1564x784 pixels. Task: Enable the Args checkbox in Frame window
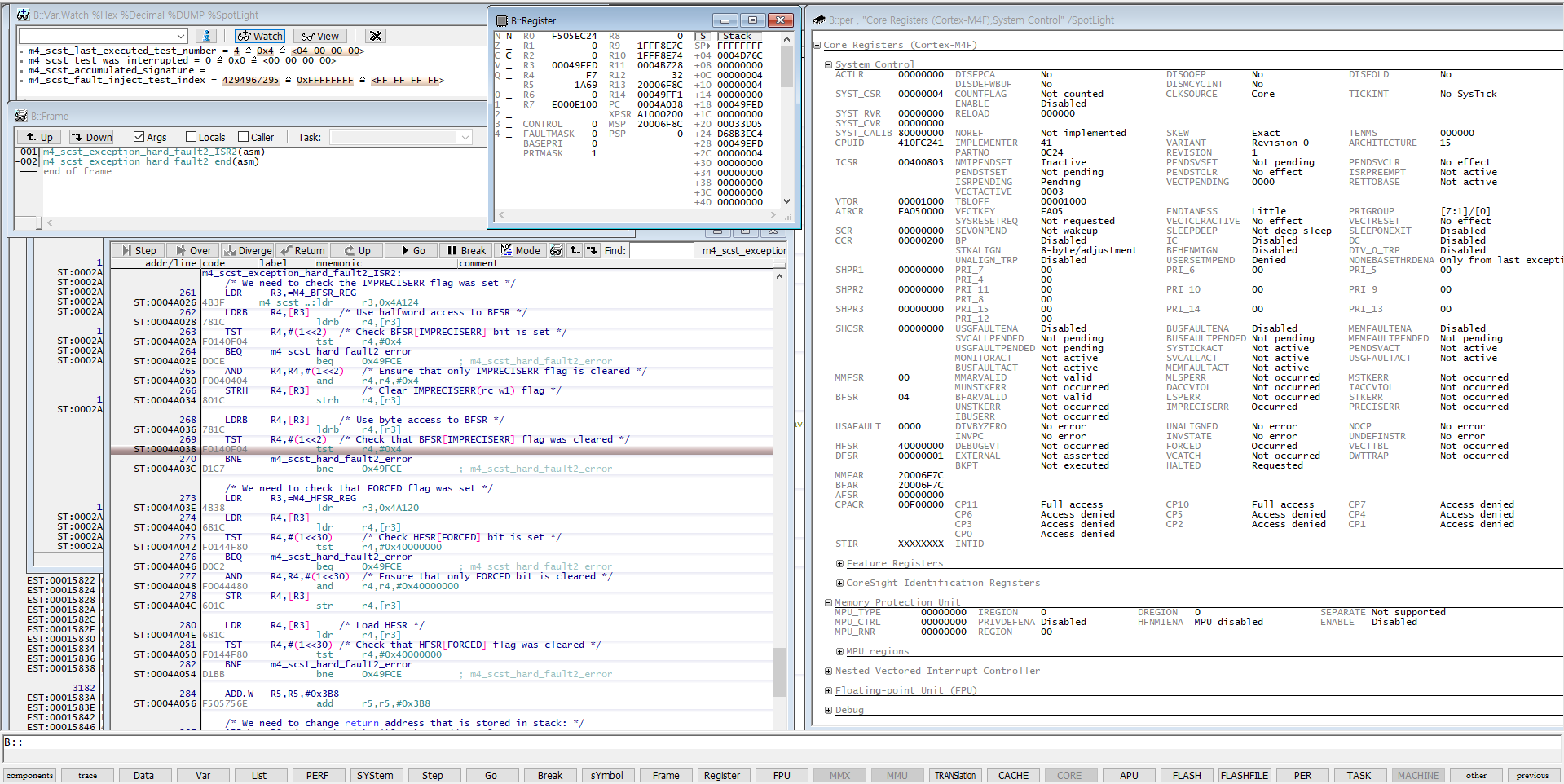(139, 137)
